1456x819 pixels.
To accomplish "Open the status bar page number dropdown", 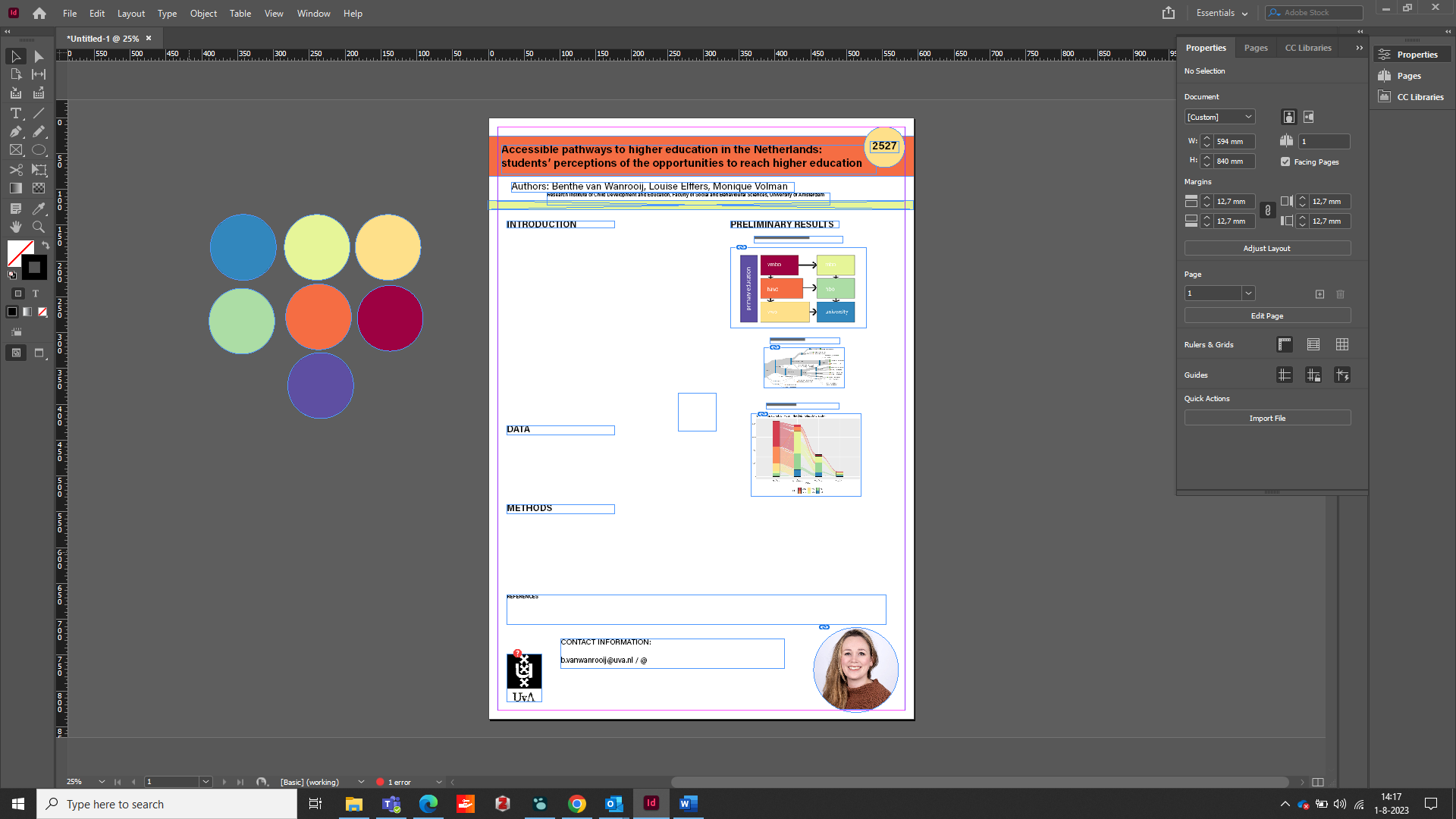I will pos(206,782).
